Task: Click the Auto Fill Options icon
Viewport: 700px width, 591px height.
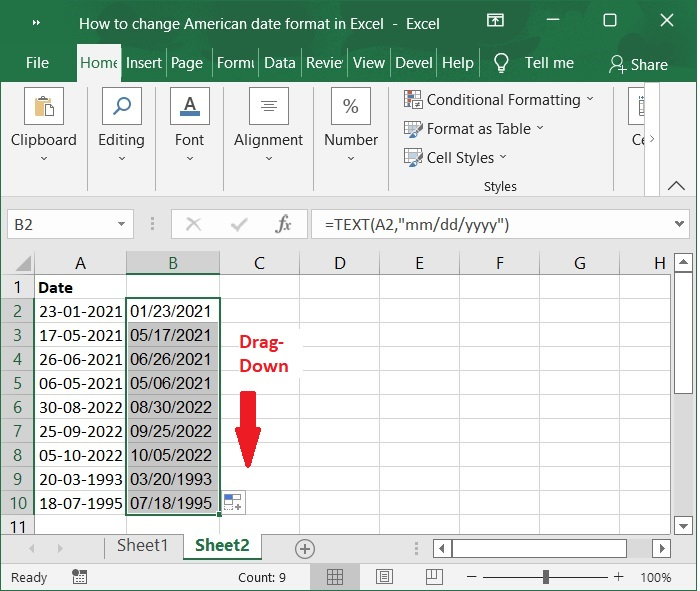Action: tap(233, 503)
